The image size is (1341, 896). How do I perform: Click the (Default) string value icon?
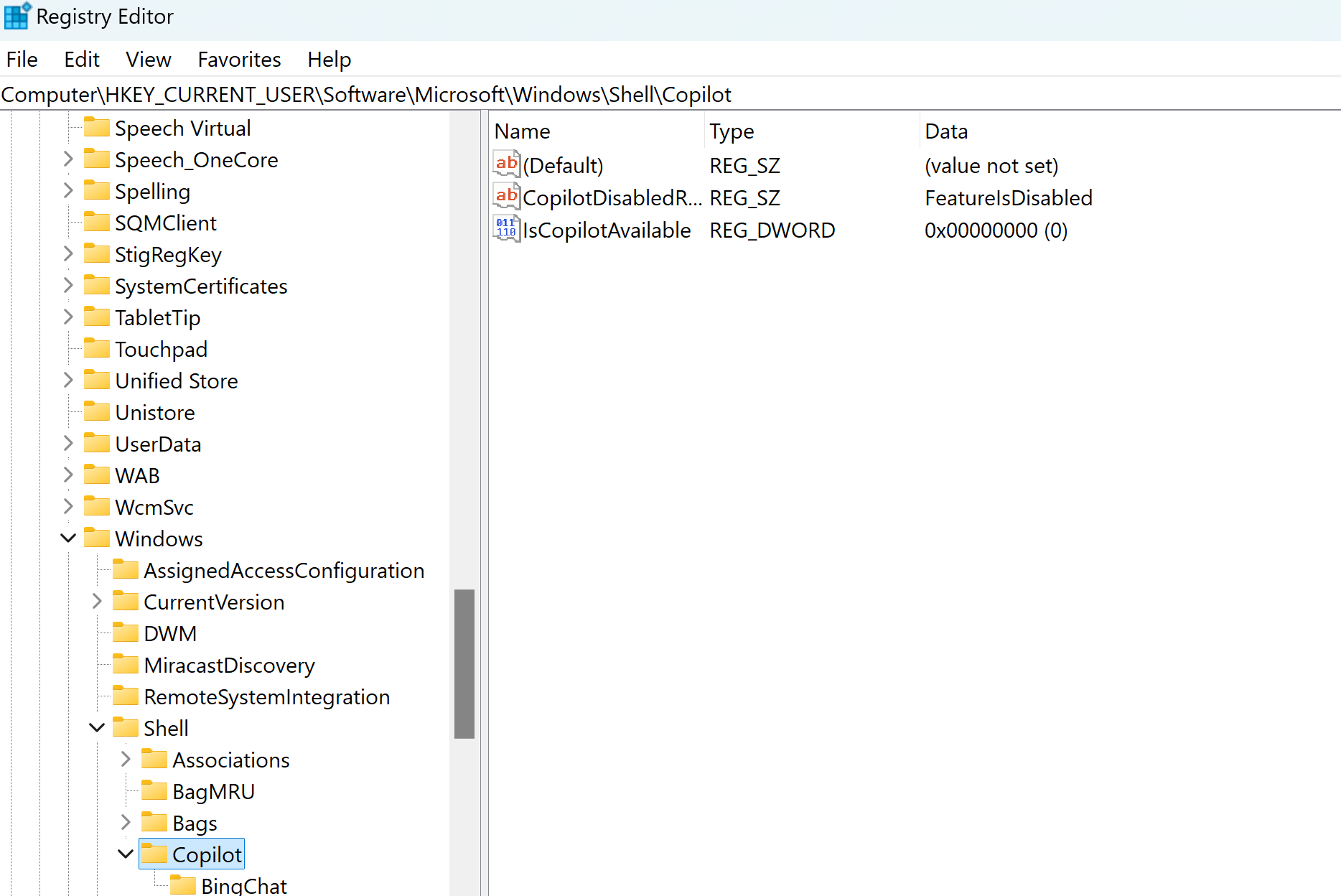[x=507, y=164]
